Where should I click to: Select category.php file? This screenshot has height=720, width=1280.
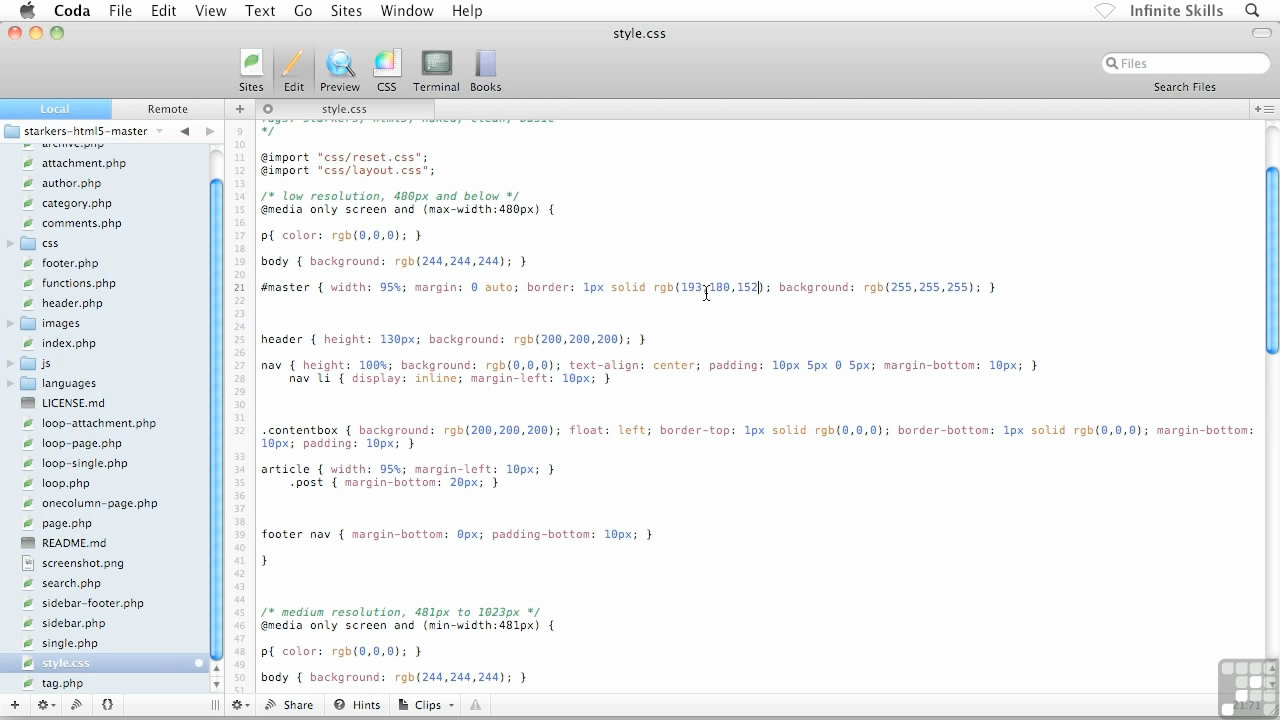click(x=77, y=203)
